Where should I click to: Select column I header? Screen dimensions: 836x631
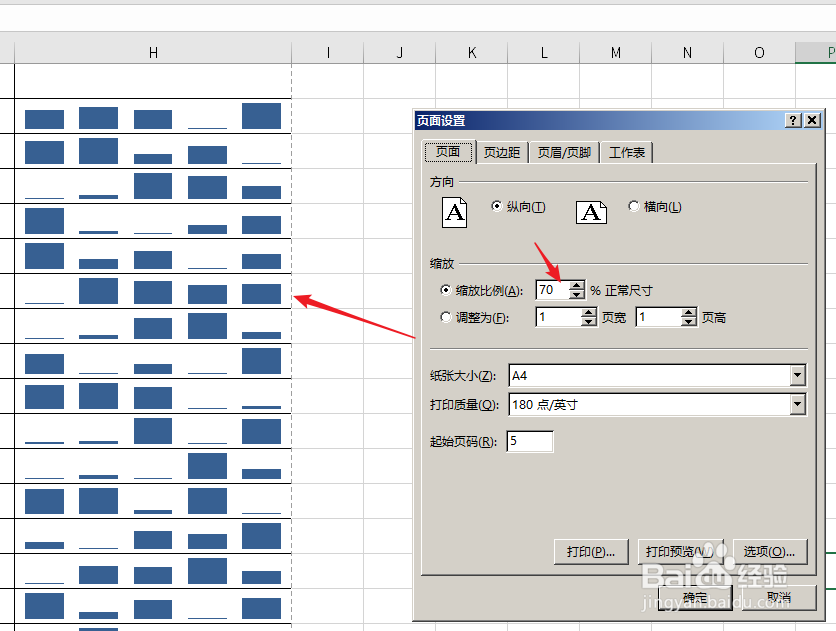328,53
